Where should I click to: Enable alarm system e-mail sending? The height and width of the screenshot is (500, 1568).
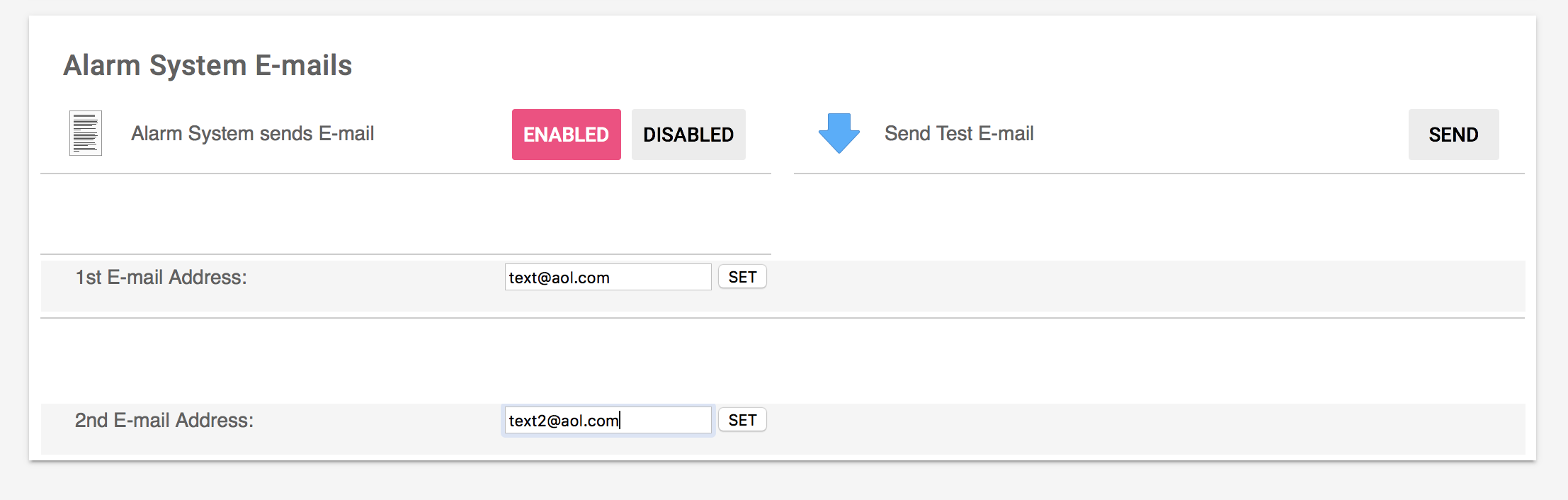566,135
